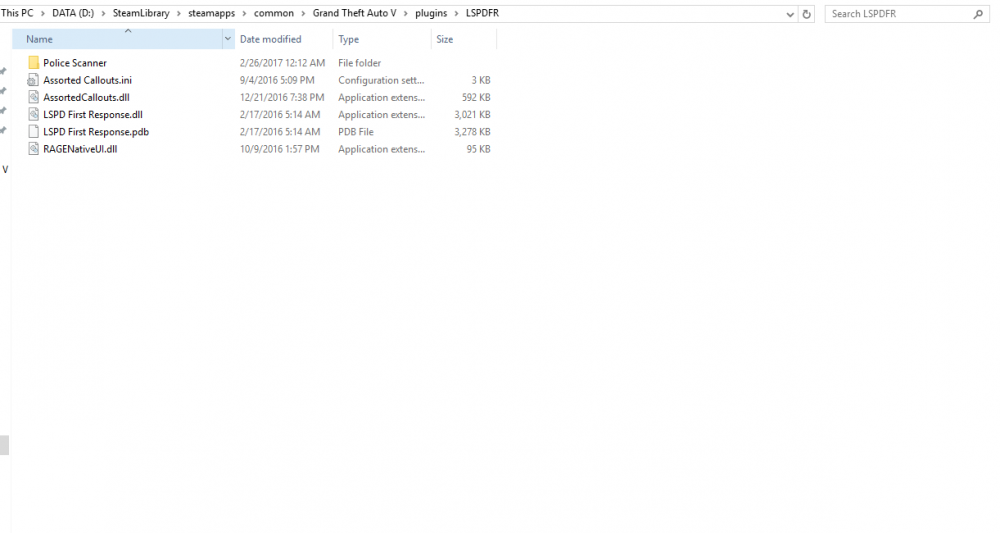Screen dimensions: 1000x533
Task: Go to common in breadcrumb
Action: coord(274,13)
